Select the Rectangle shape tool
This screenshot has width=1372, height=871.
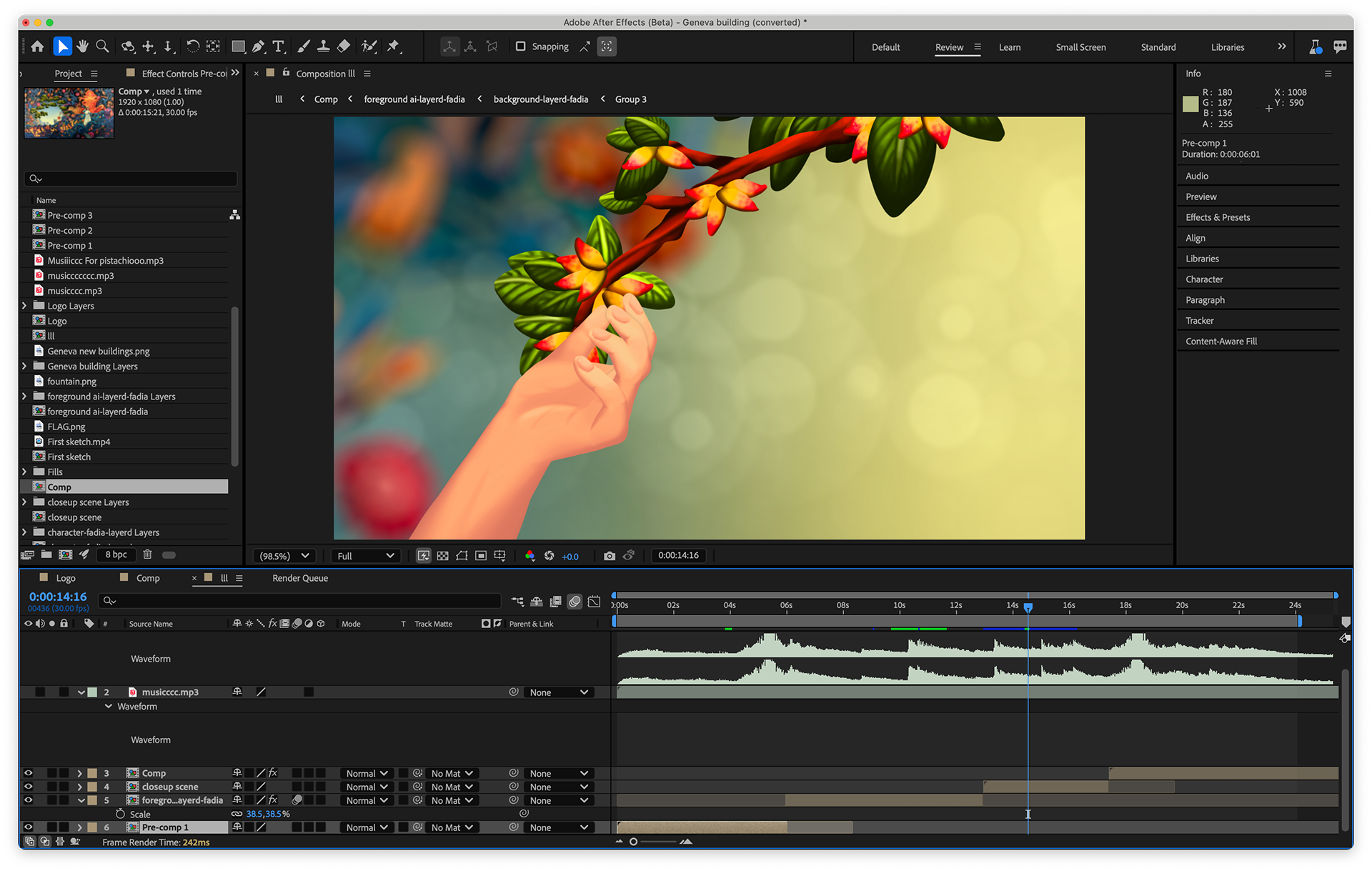coord(239,46)
